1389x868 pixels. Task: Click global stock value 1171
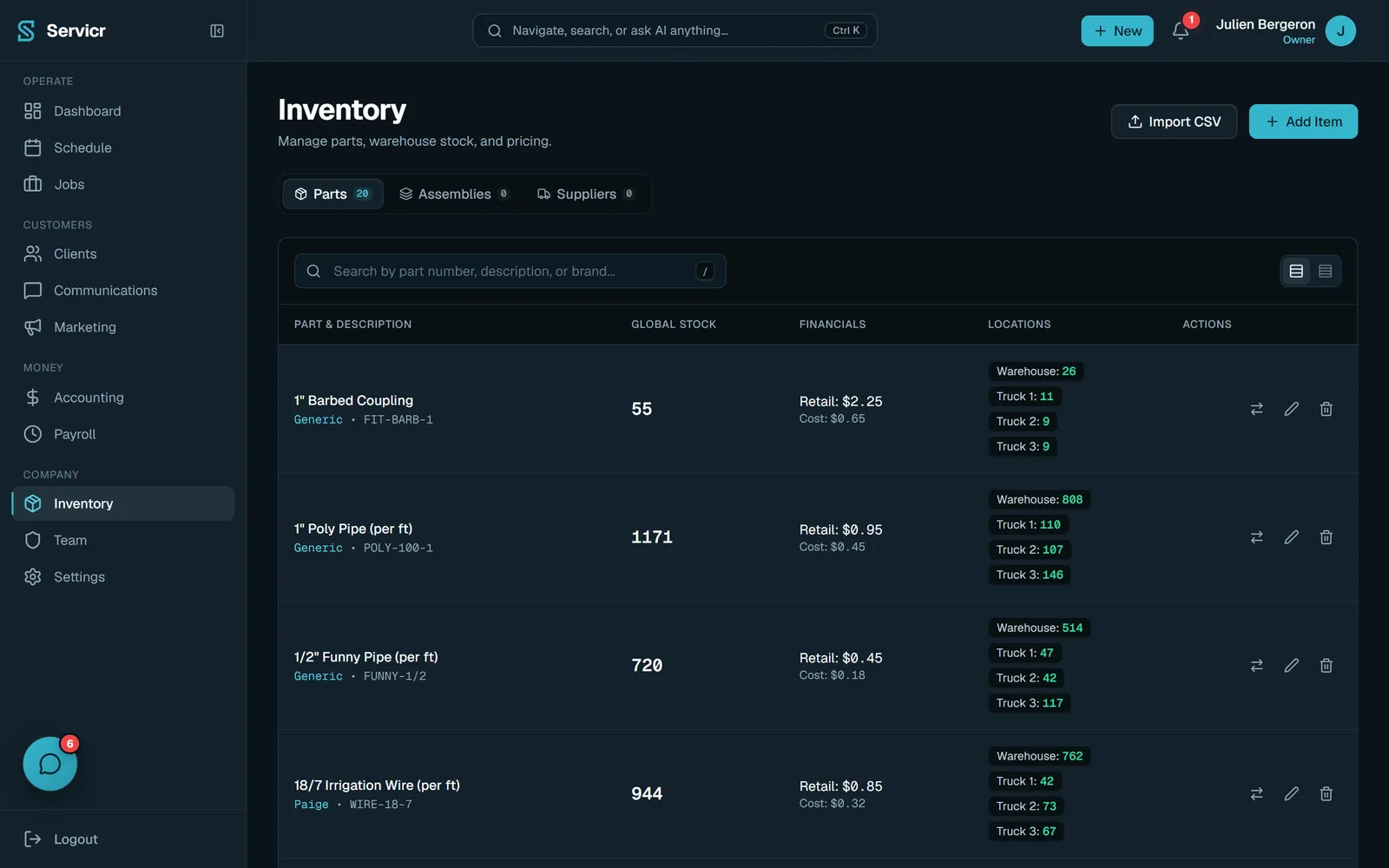652,537
